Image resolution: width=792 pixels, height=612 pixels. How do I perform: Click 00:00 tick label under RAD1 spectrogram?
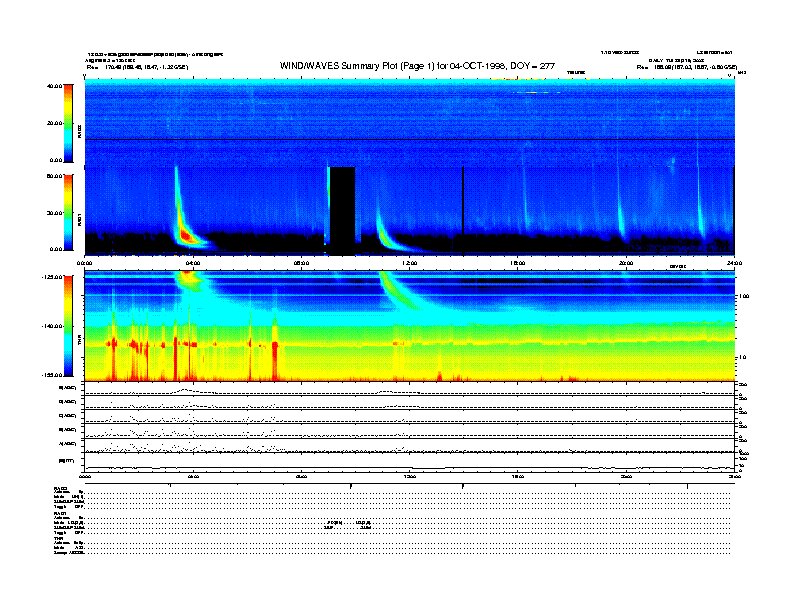click(x=84, y=263)
